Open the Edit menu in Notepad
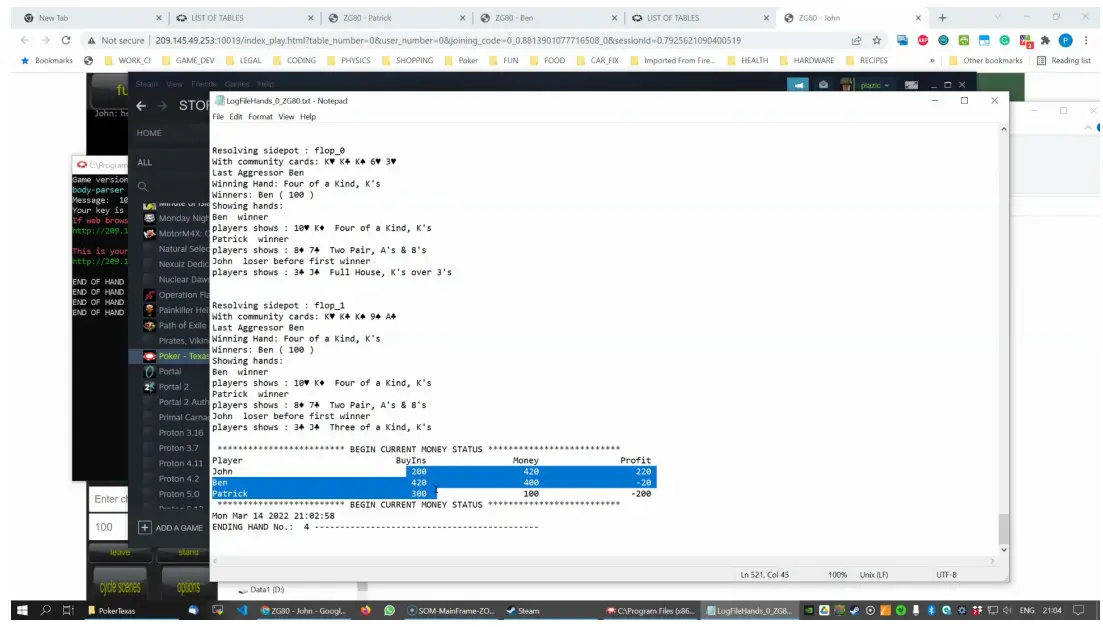 click(x=236, y=117)
